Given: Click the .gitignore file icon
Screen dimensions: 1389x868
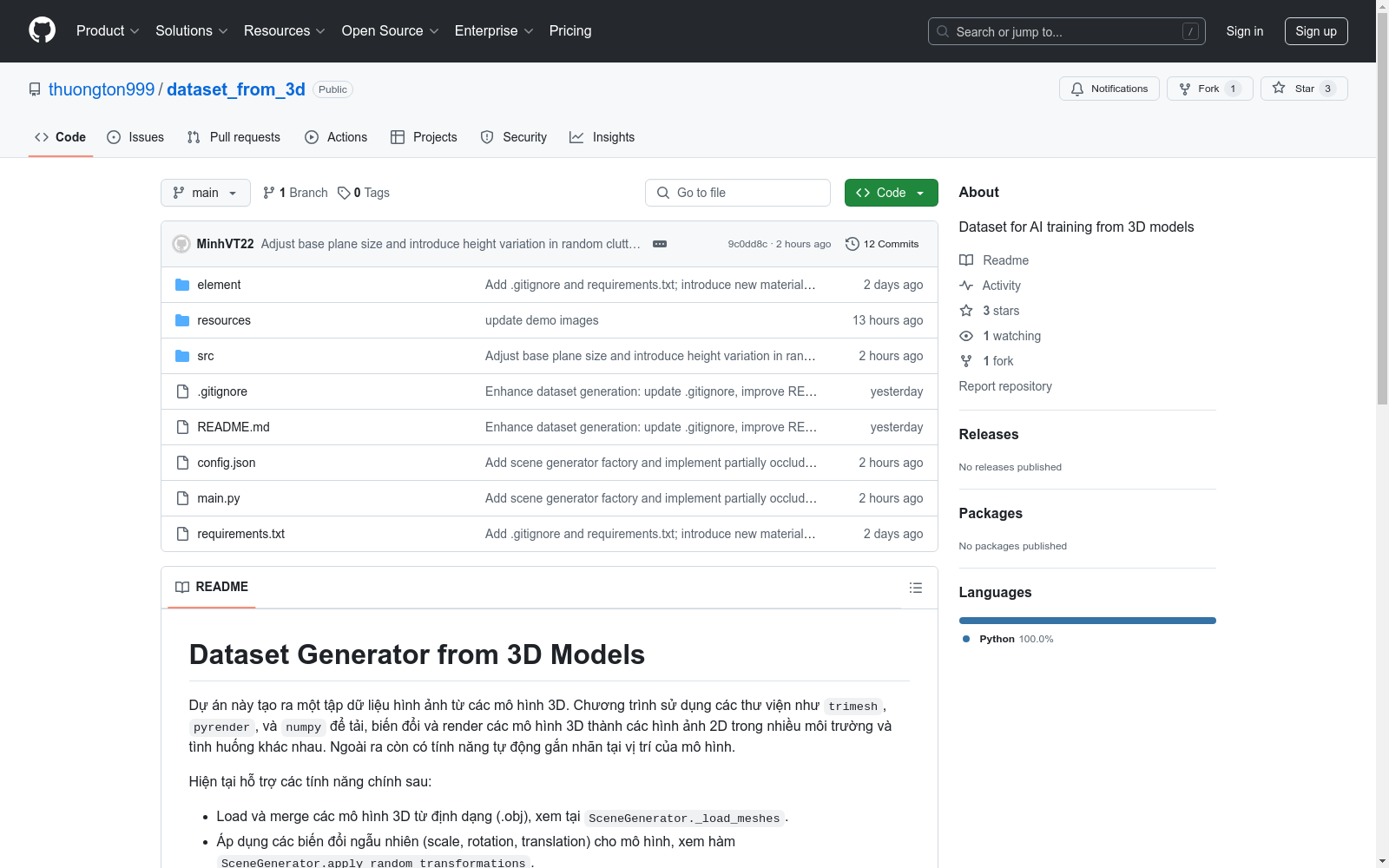Looking at the screenshot, I should coord(182,391).
